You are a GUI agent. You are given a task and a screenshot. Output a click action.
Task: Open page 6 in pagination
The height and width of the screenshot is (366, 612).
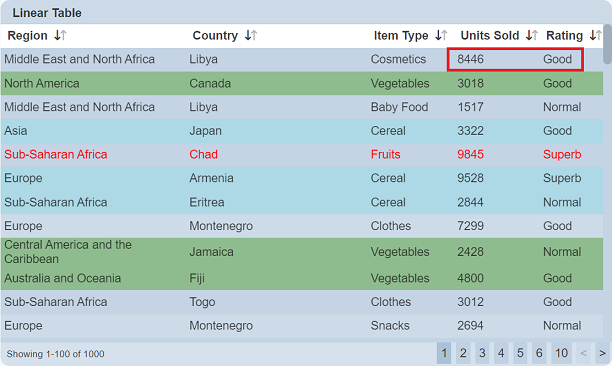[539, 353]
